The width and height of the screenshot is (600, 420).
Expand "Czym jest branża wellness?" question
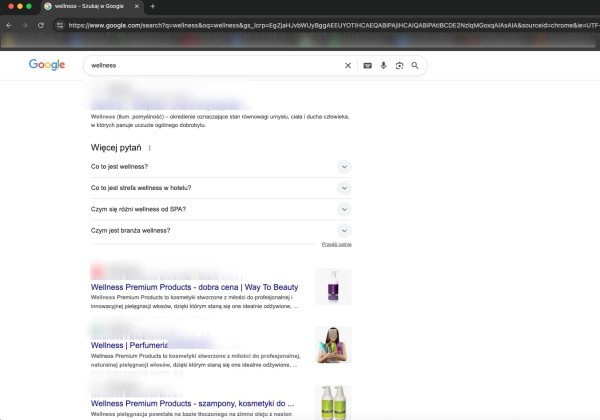pos(344,230)
